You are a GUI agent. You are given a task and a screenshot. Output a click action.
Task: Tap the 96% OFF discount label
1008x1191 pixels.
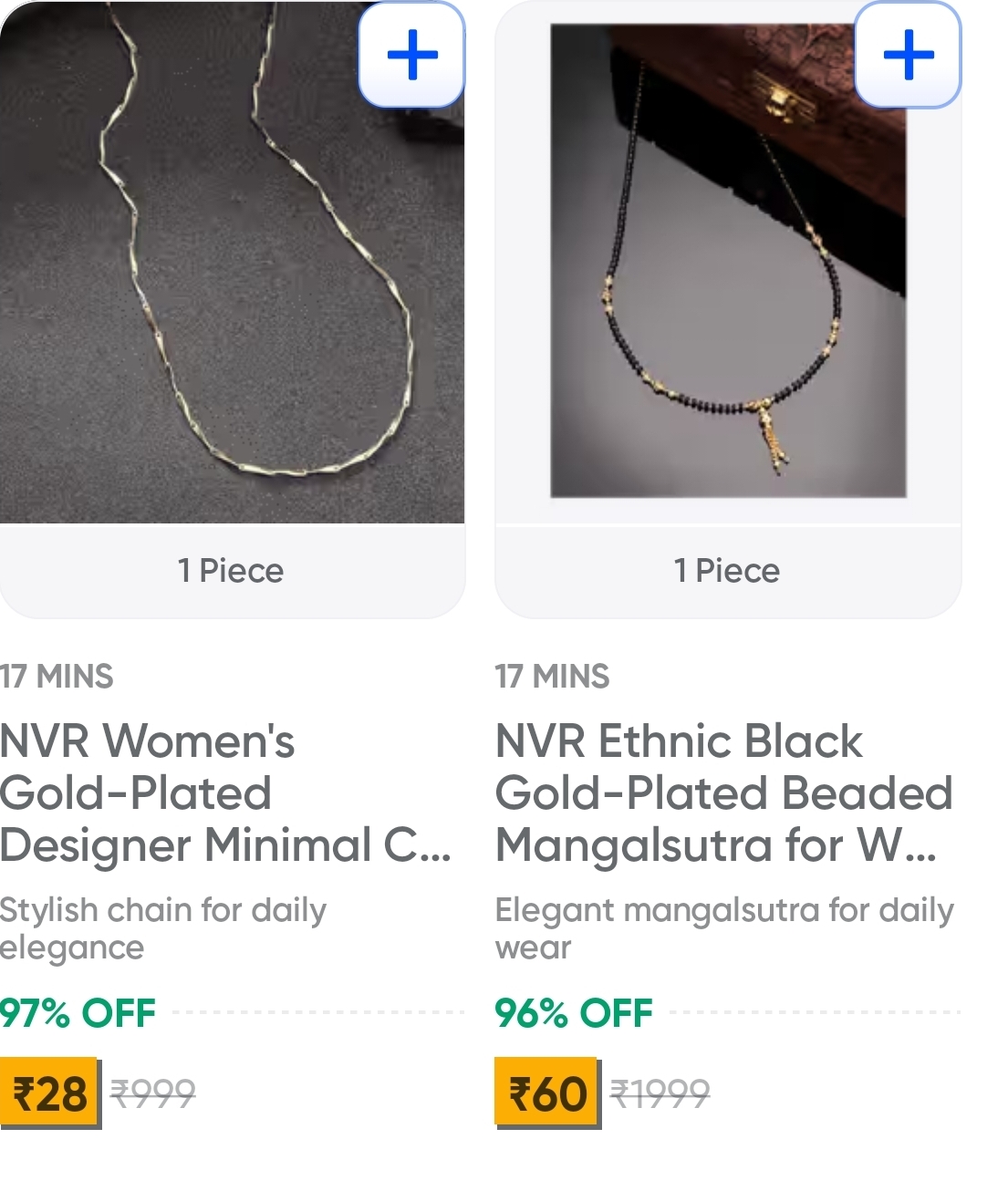pyautogui.click(x=574, y=1013)
